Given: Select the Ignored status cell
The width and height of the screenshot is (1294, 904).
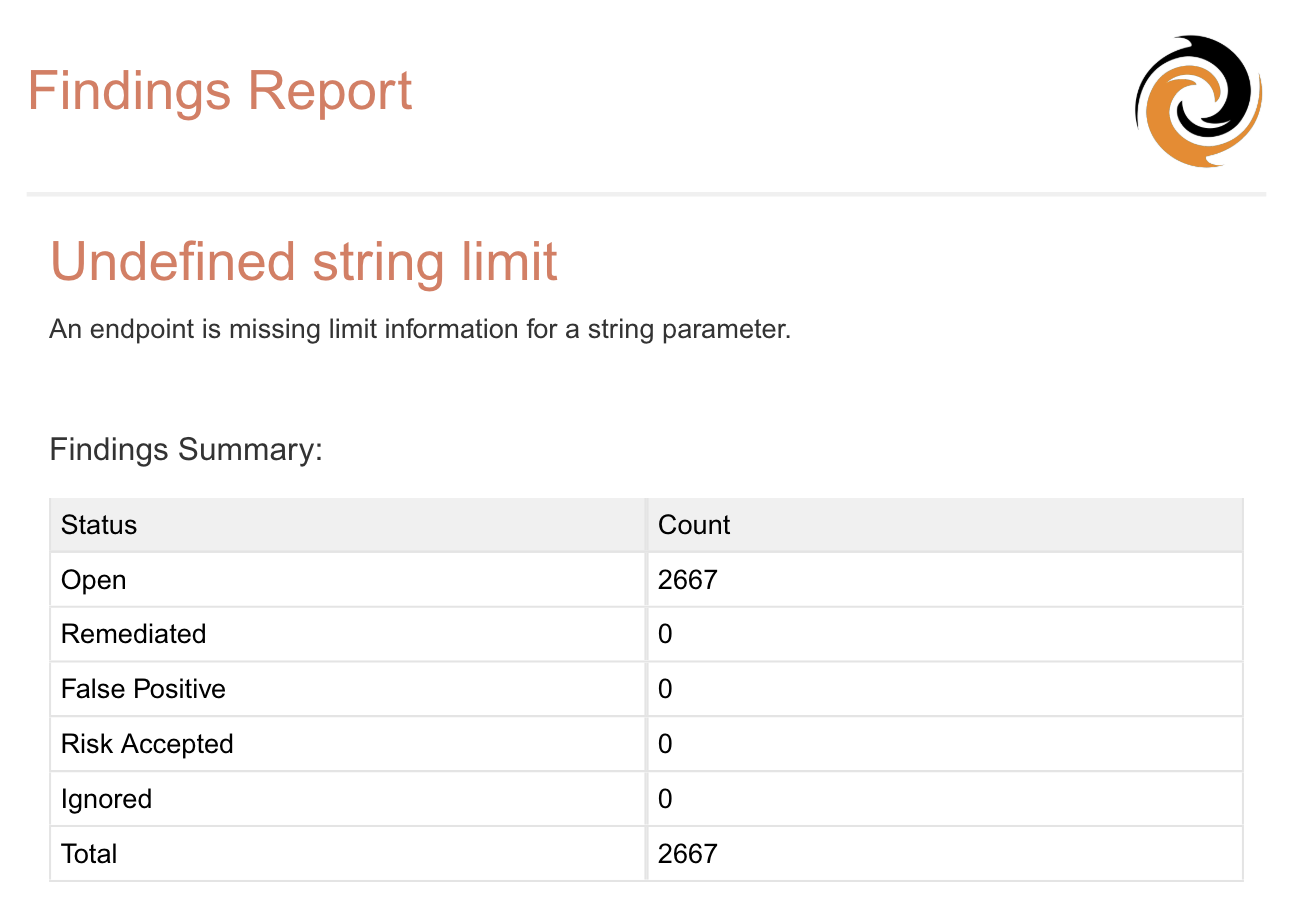Looking at the screenshot, I should click(x=106, y=800).
